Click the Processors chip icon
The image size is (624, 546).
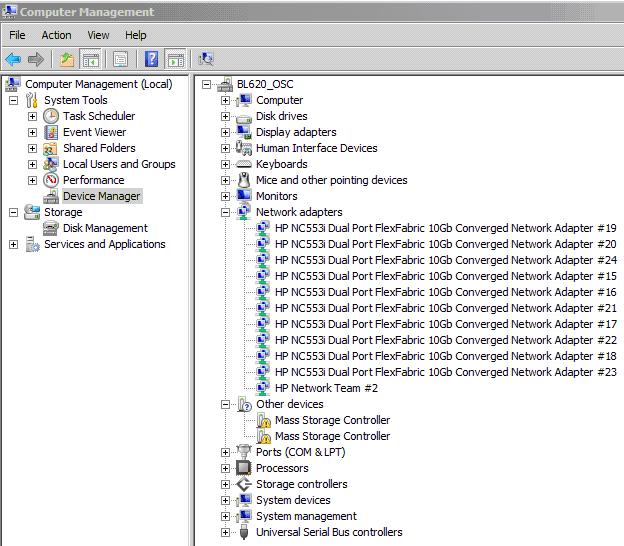pyautogui.click(x=244, y=468)
